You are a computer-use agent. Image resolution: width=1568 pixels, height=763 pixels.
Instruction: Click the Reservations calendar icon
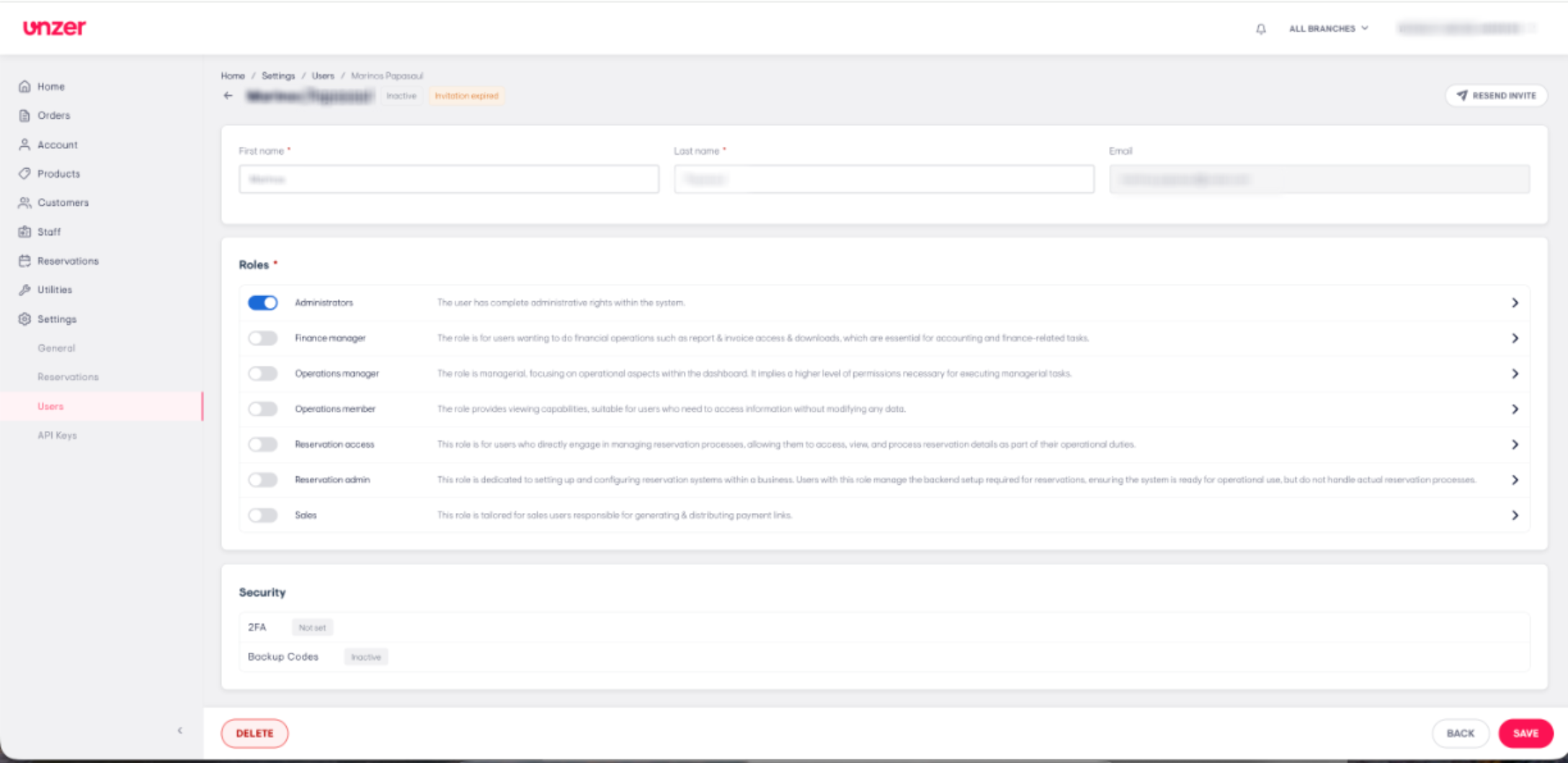coord(24,261)
